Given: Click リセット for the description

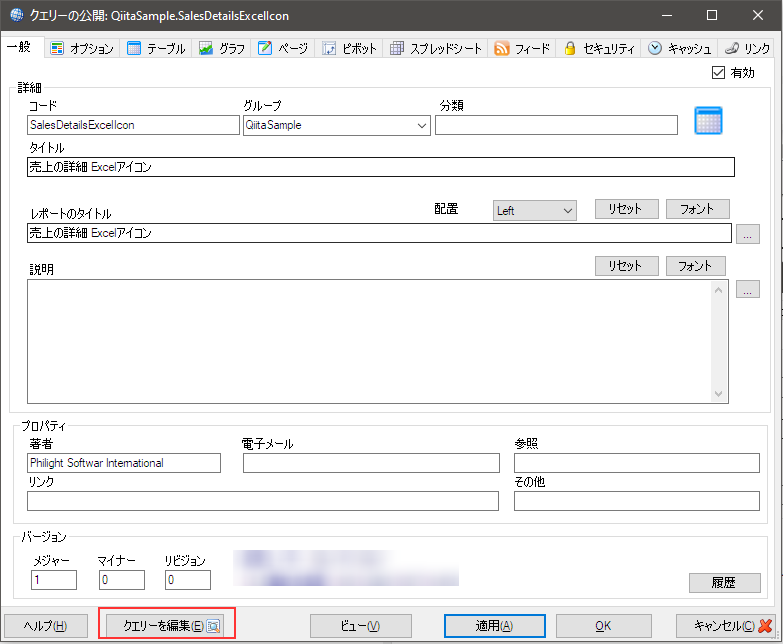Looking at the screenshot, I should (627, 266).
